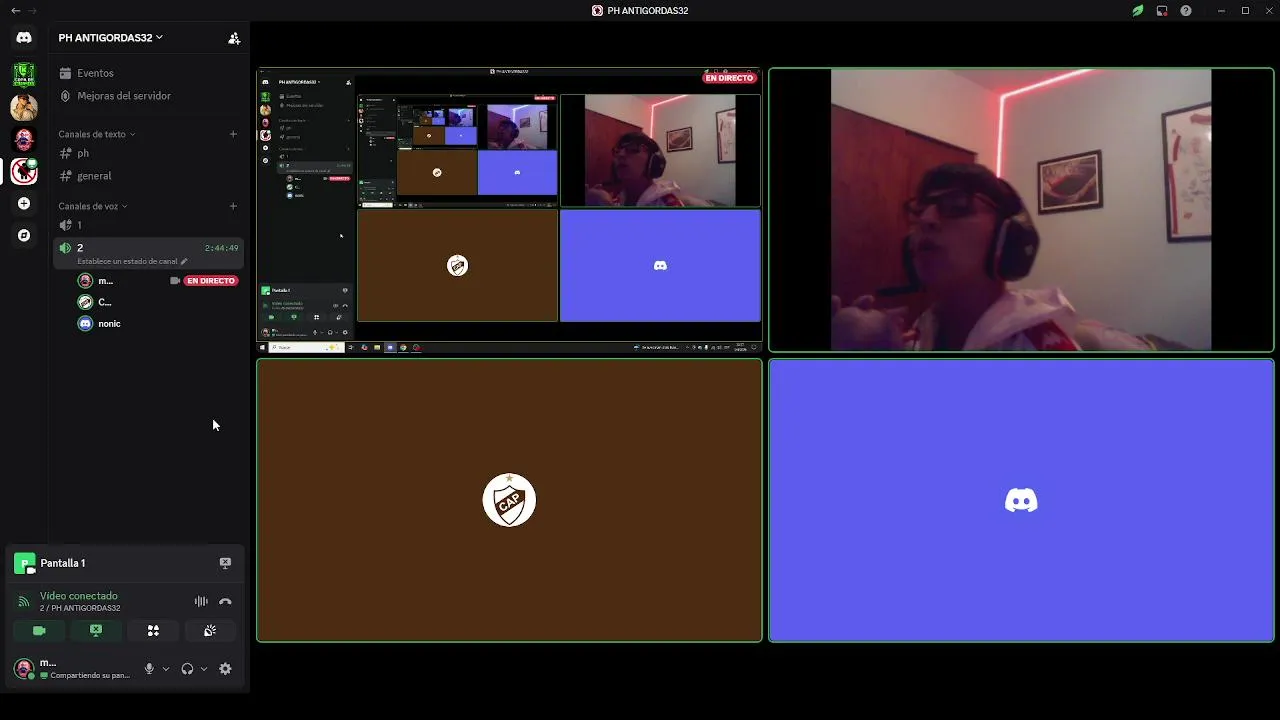Viewport: 1280px width, 720px height.
Task: Open Discord direct messages home
Action: 24,38
